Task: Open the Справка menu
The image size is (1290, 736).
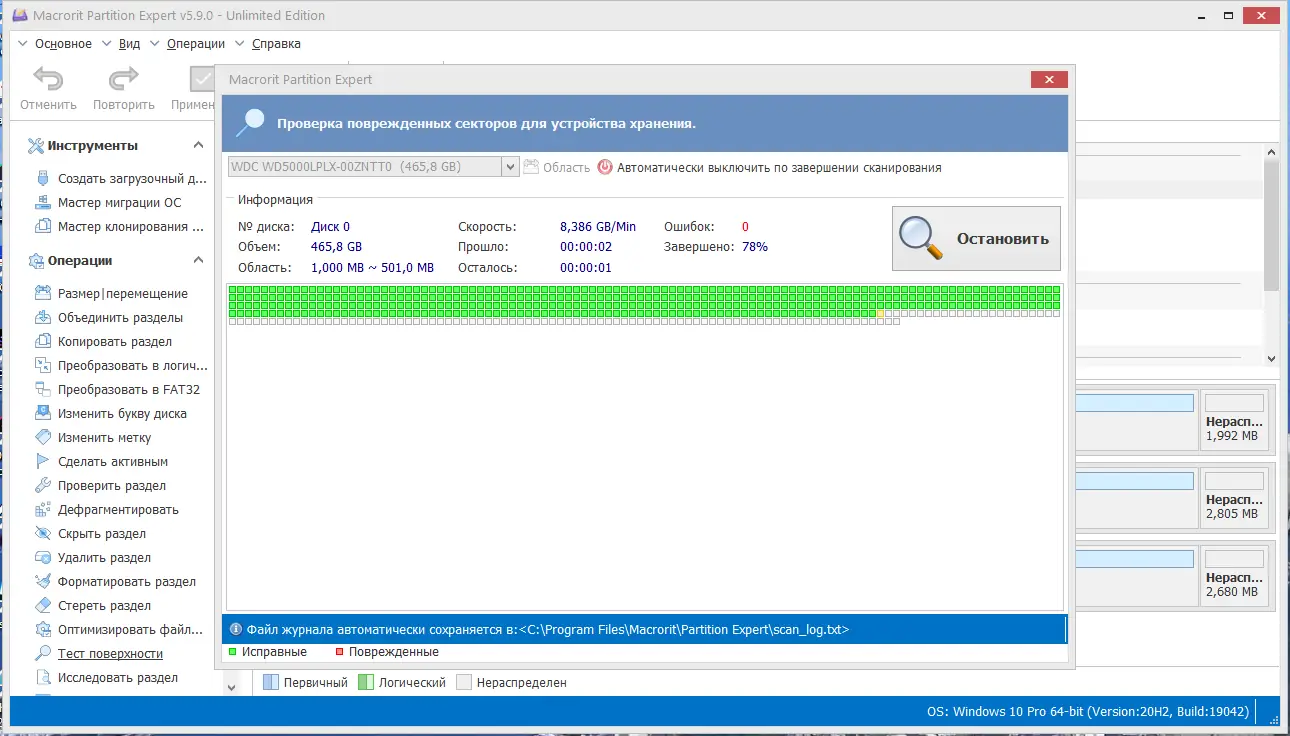Action: [x=276, y=44]
